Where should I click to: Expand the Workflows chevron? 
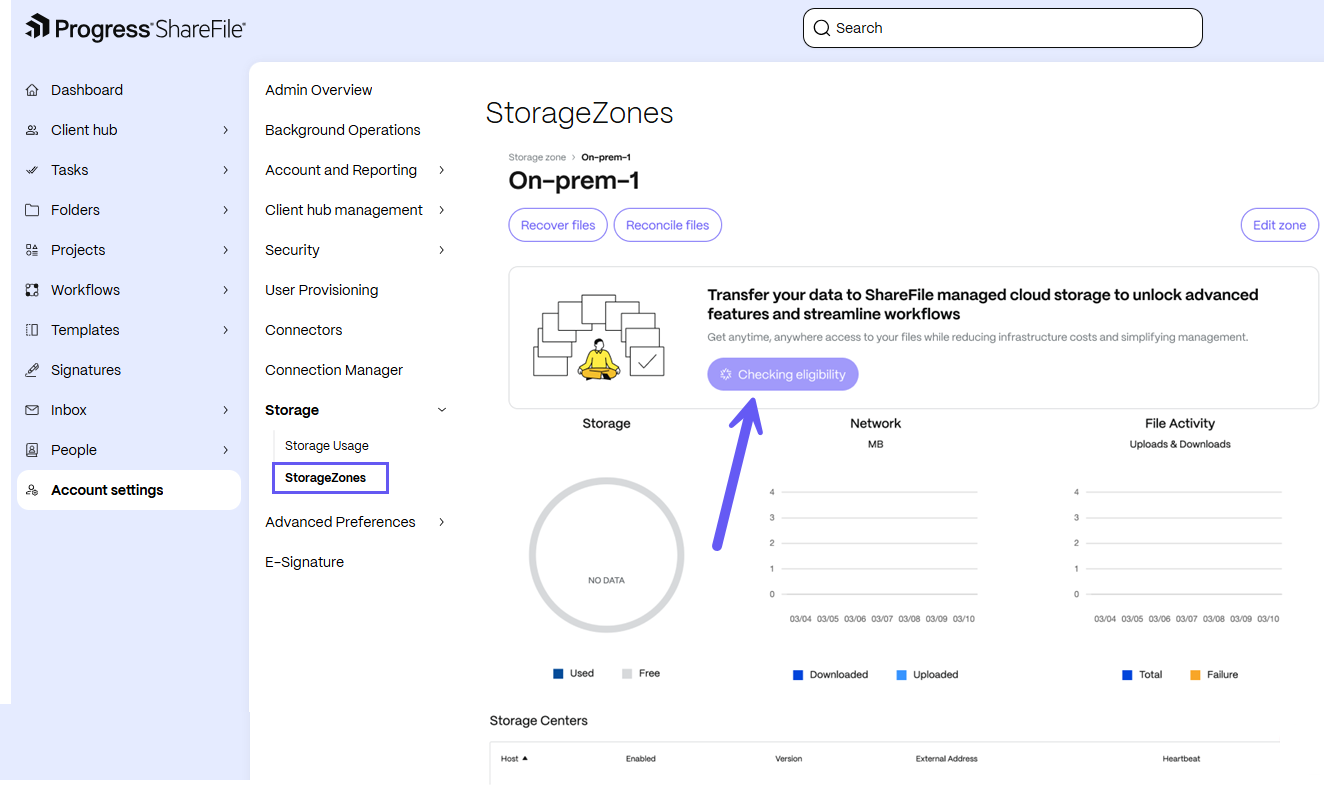[226, 290]
